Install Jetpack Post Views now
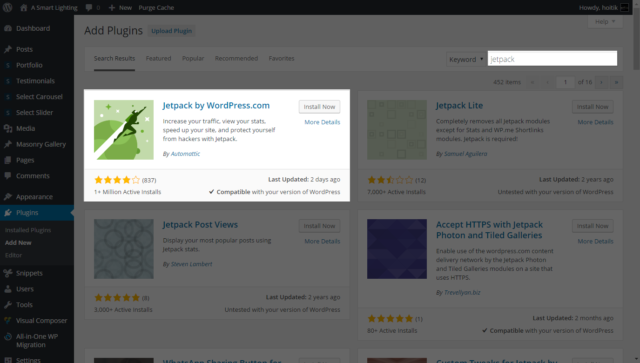The width and height of the screenshot is (640, 363). tap(319, 226)
